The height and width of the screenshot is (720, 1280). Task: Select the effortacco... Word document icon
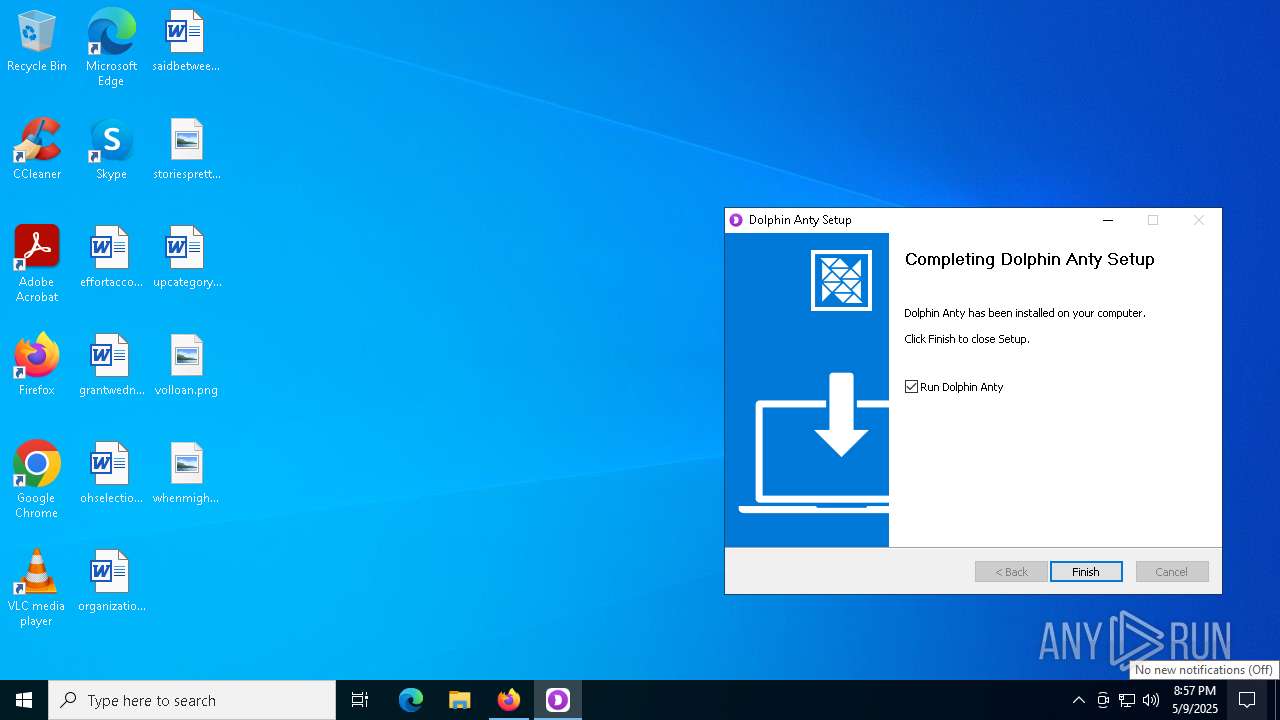[x=111, y=258]
